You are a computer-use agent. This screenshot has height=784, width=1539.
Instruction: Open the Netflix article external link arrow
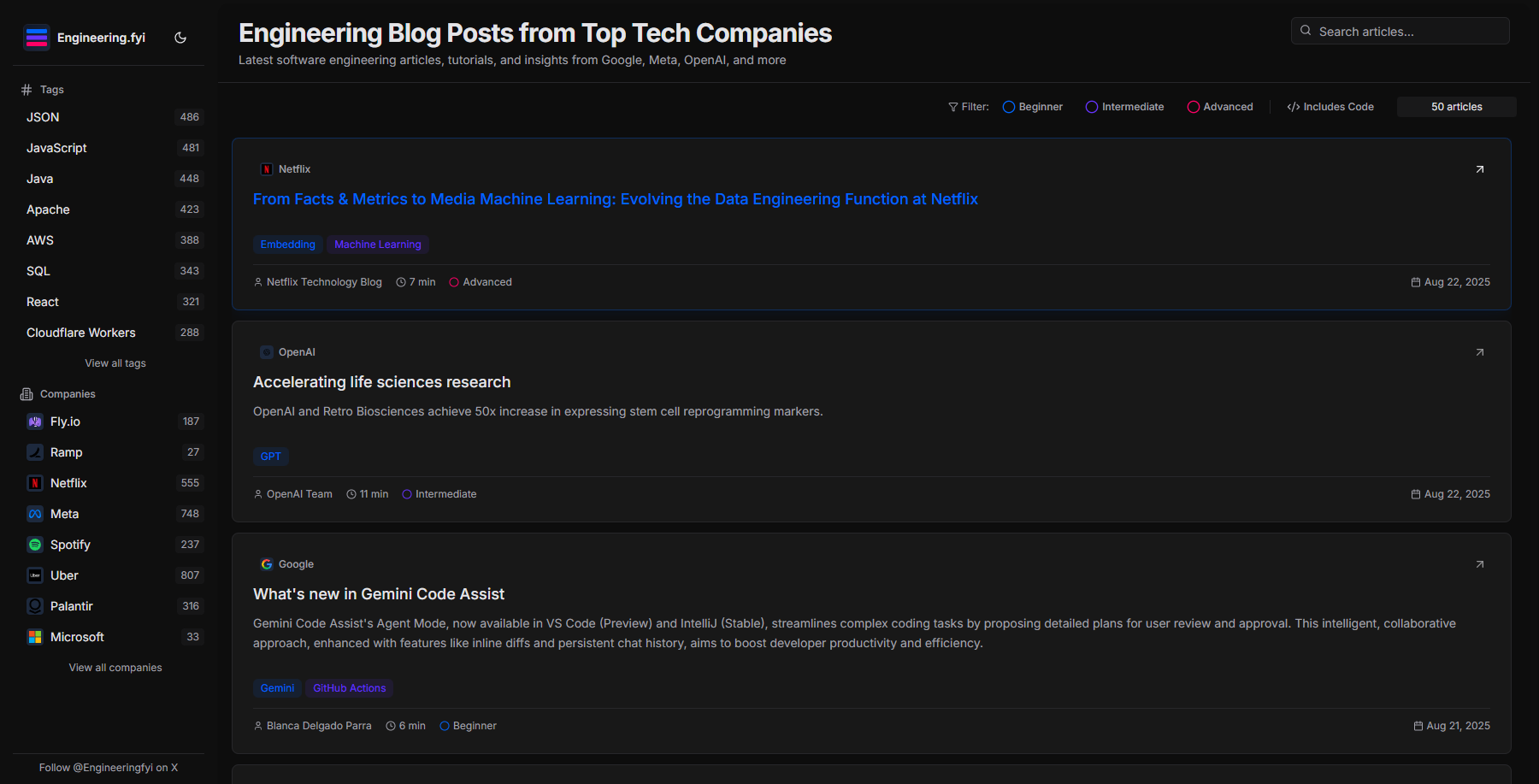[x=1480, y=169]
